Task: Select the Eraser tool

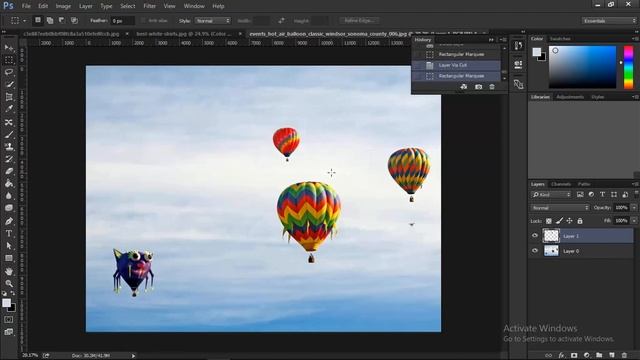Action: 9,171
